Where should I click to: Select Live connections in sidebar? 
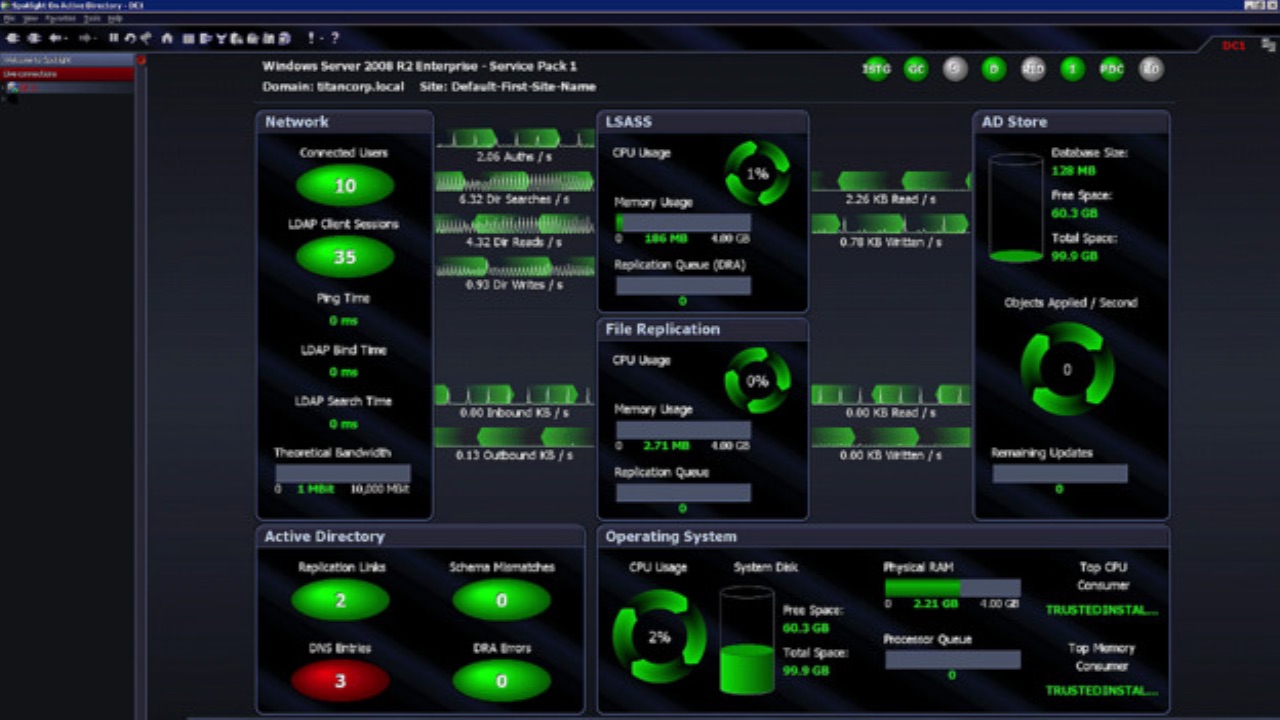point(67,74)
